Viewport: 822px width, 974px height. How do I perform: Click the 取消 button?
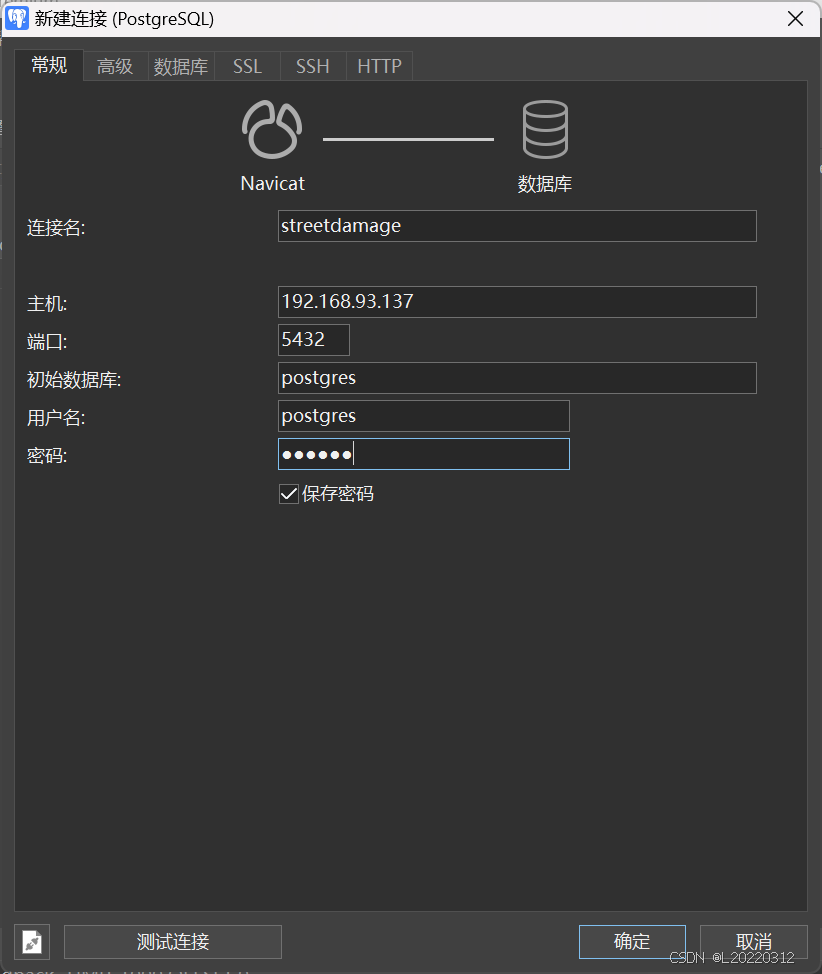pyautogui.click(x=753, y=941)
